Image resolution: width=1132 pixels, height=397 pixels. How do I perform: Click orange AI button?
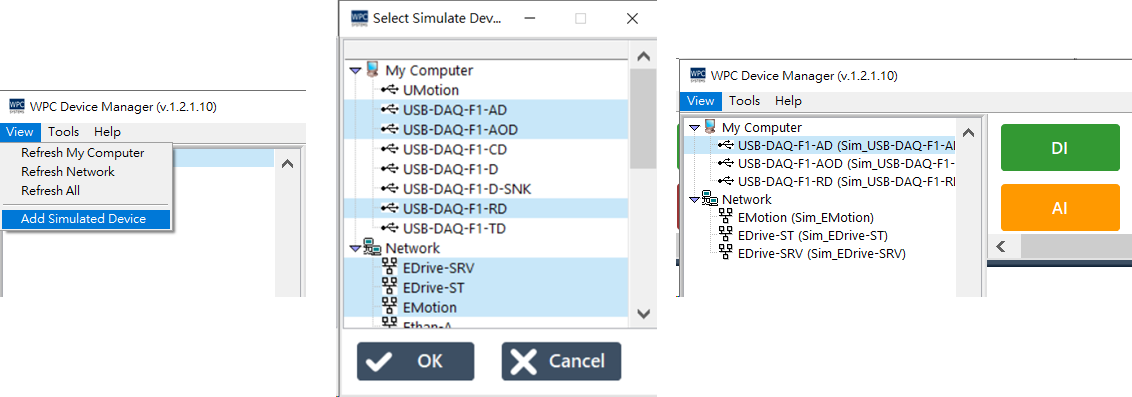click(1060, 208)
